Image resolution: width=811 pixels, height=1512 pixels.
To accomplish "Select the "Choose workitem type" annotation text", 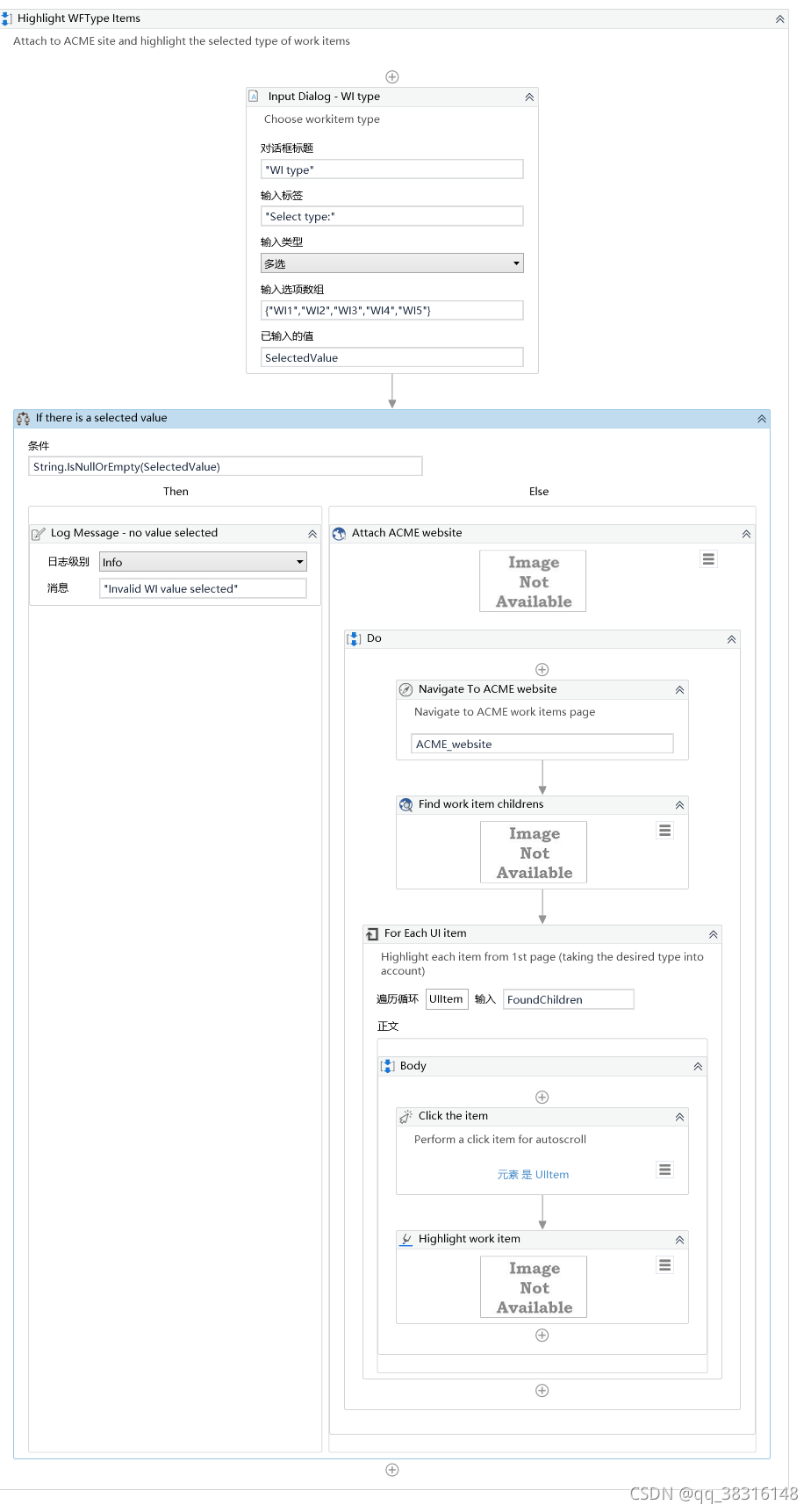I will pos(322,119).
